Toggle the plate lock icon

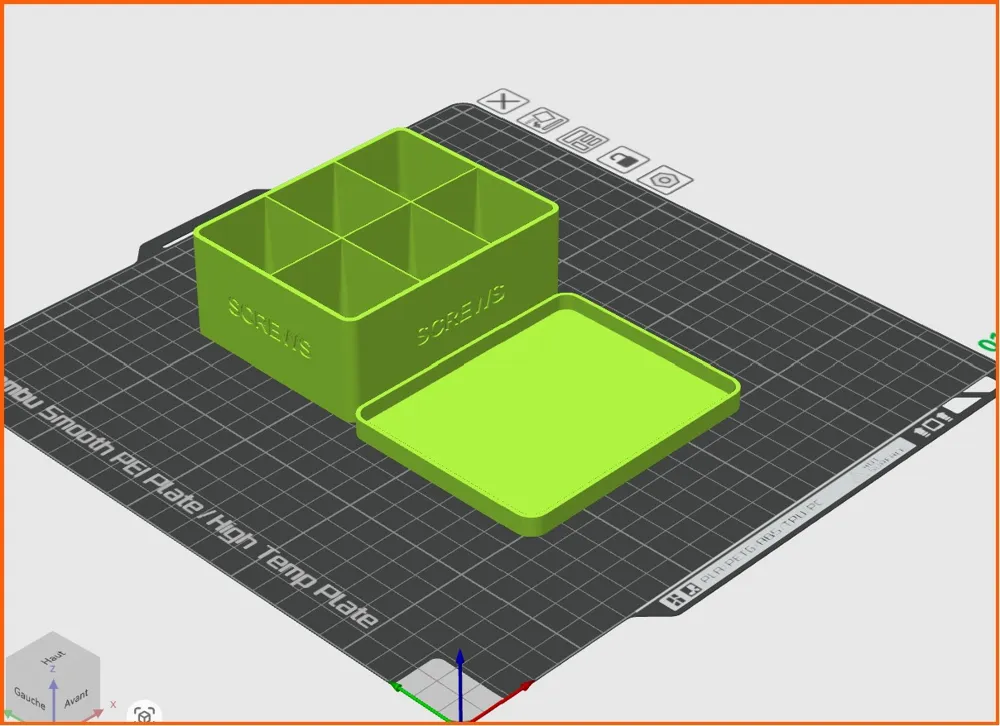coord(624,159)
